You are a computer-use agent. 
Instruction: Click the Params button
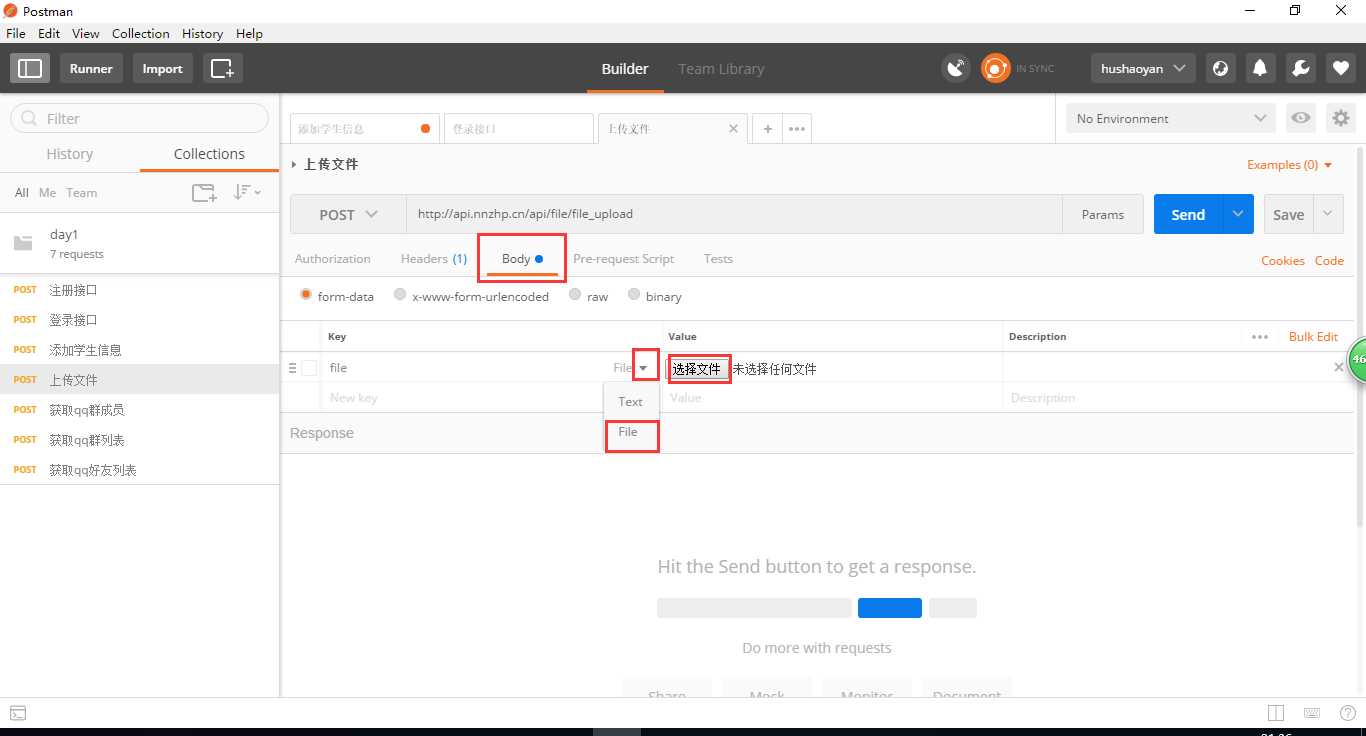coord(1103,214)
